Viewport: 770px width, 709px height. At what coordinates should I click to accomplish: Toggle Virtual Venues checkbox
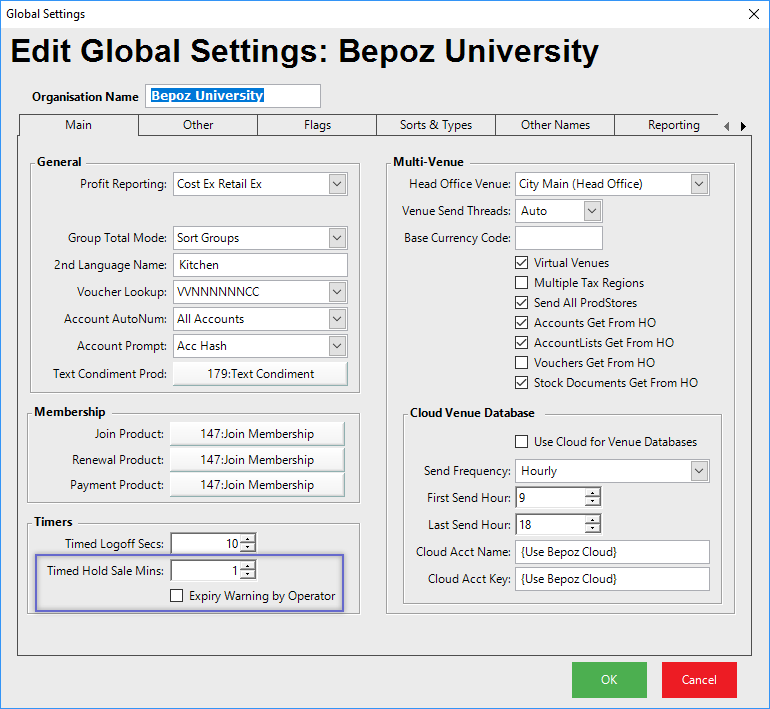coord(522,263)
